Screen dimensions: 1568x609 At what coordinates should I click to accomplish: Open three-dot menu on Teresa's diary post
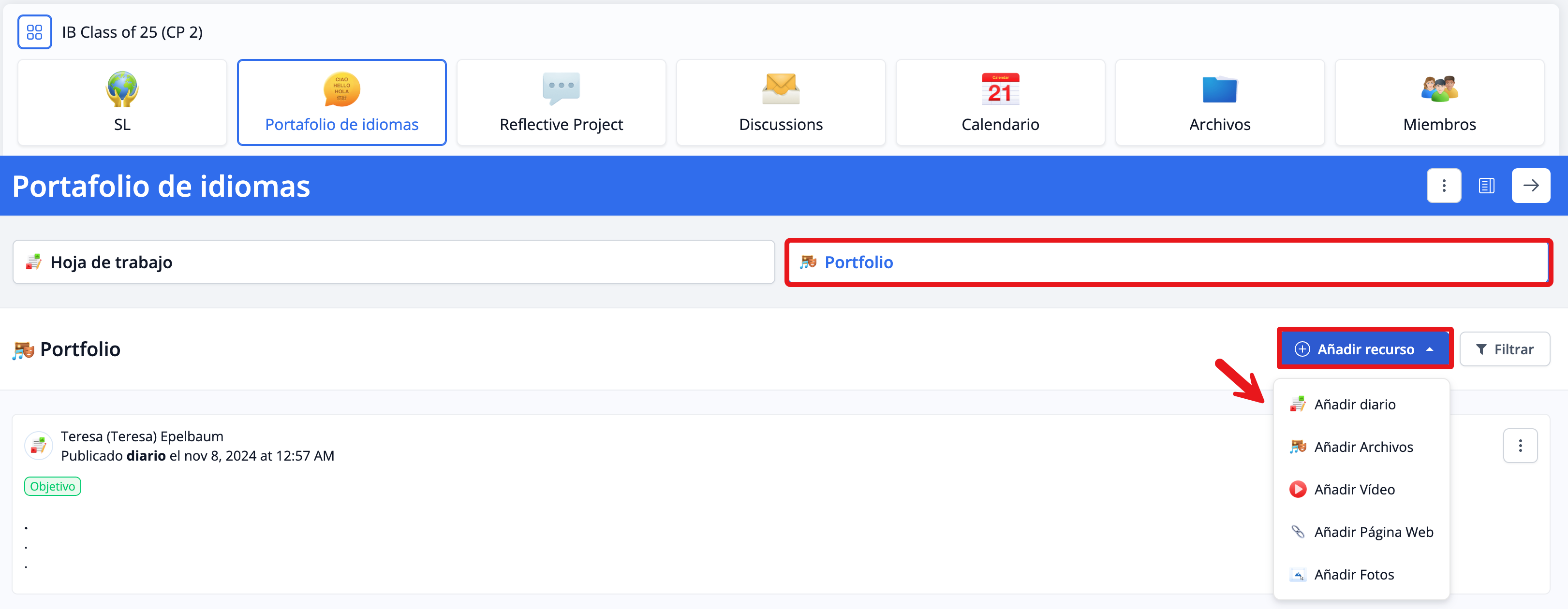[1520, 446]
